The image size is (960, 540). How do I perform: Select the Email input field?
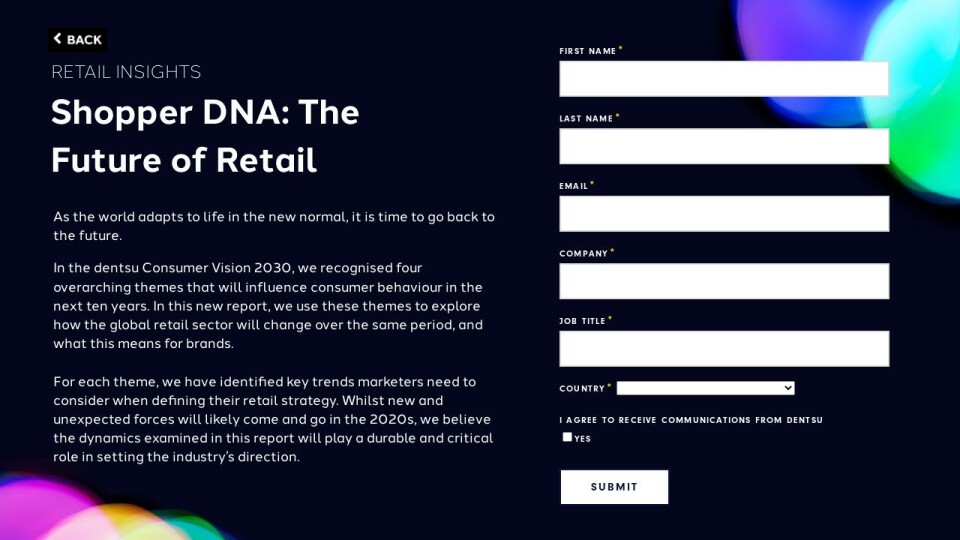(x=723, y=213)
